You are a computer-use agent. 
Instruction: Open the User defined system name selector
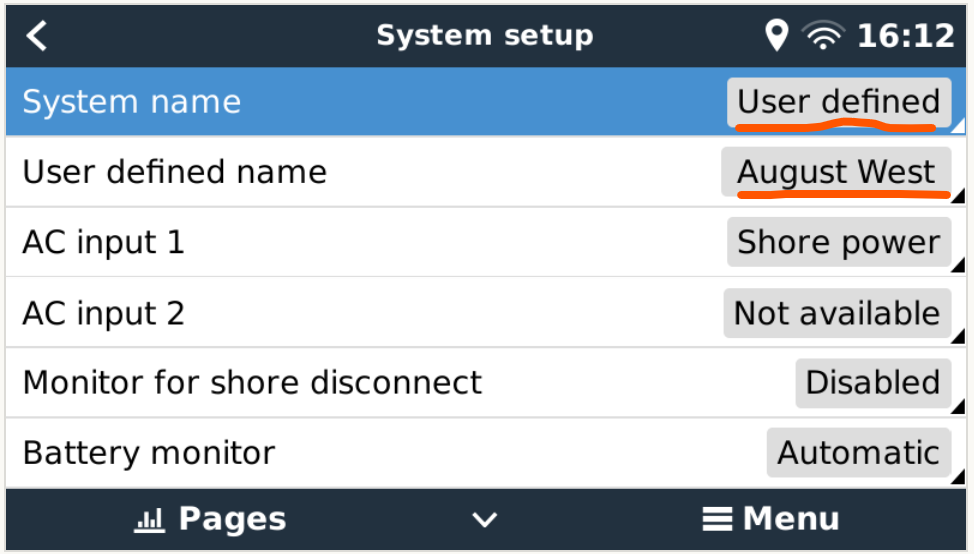click(839, 101)
